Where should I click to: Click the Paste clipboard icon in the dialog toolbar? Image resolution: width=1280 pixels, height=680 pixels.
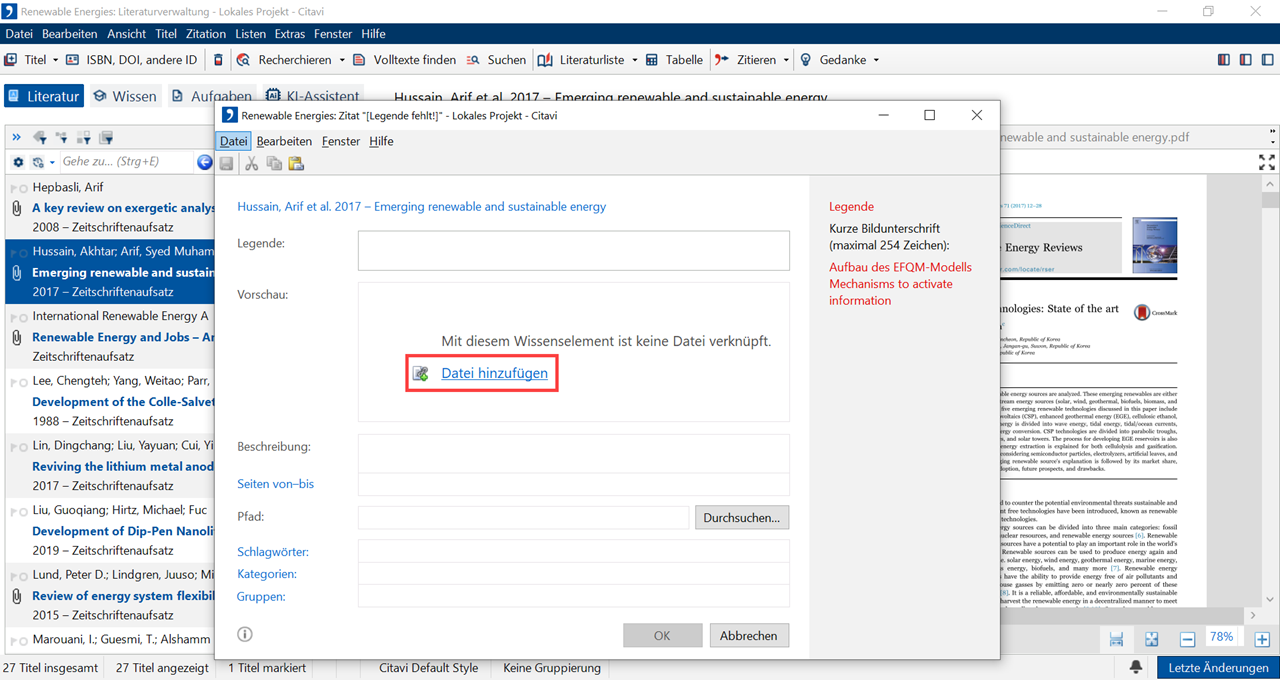click(296, 164)
